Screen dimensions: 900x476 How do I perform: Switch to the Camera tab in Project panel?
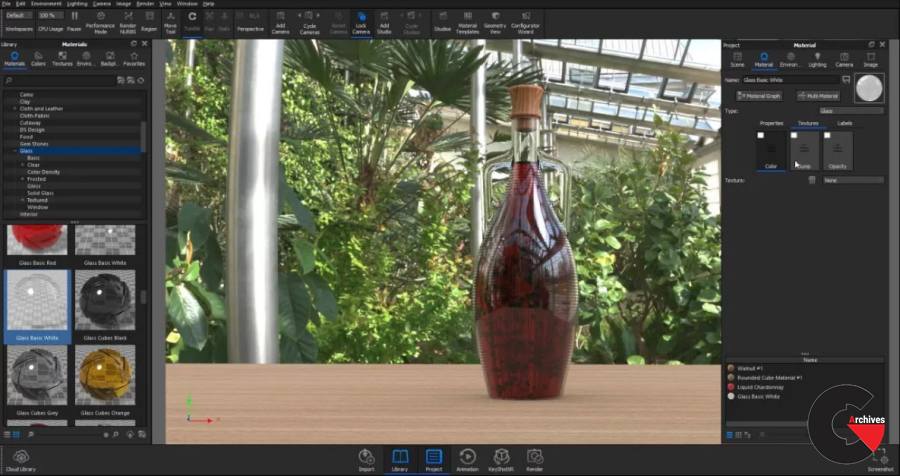[x=844, y=59]
